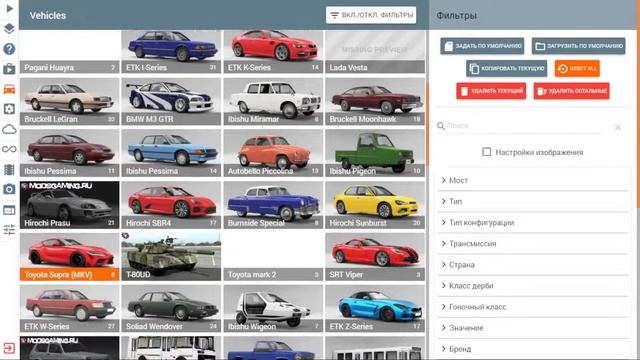
Task: Expand the Класс дерби filter section
Action: (x=533, y=286)
